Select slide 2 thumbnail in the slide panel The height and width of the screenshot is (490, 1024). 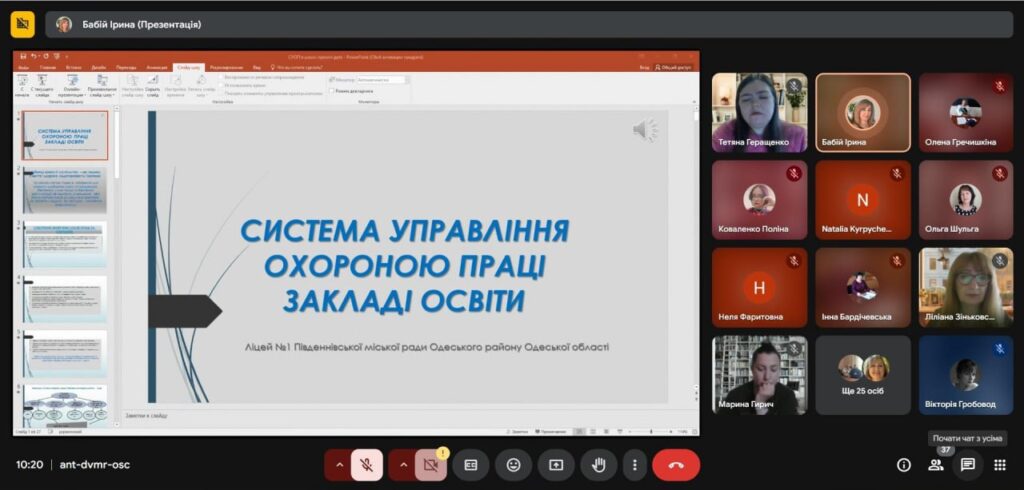pos(65,189)
